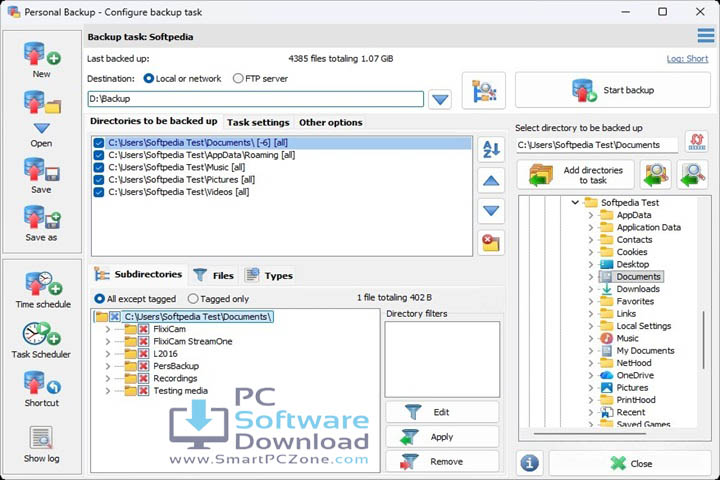This screenshot has width=720, height=480.
Task: Switch to Task settings tab
Action: [x=258, y=123]
